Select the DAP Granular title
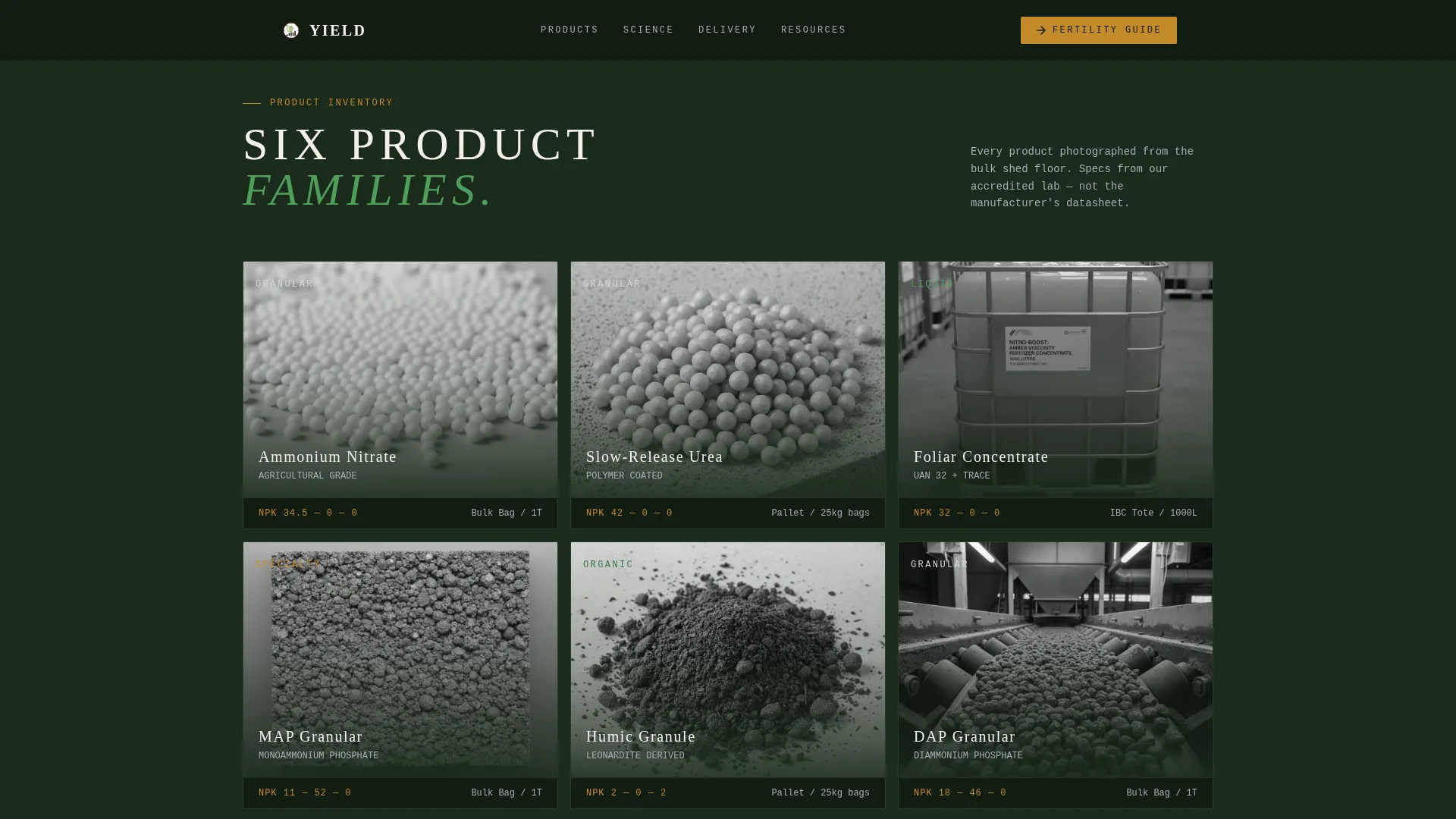The width and height of the screenshot is (1456, 819). (x=965, y=736)
